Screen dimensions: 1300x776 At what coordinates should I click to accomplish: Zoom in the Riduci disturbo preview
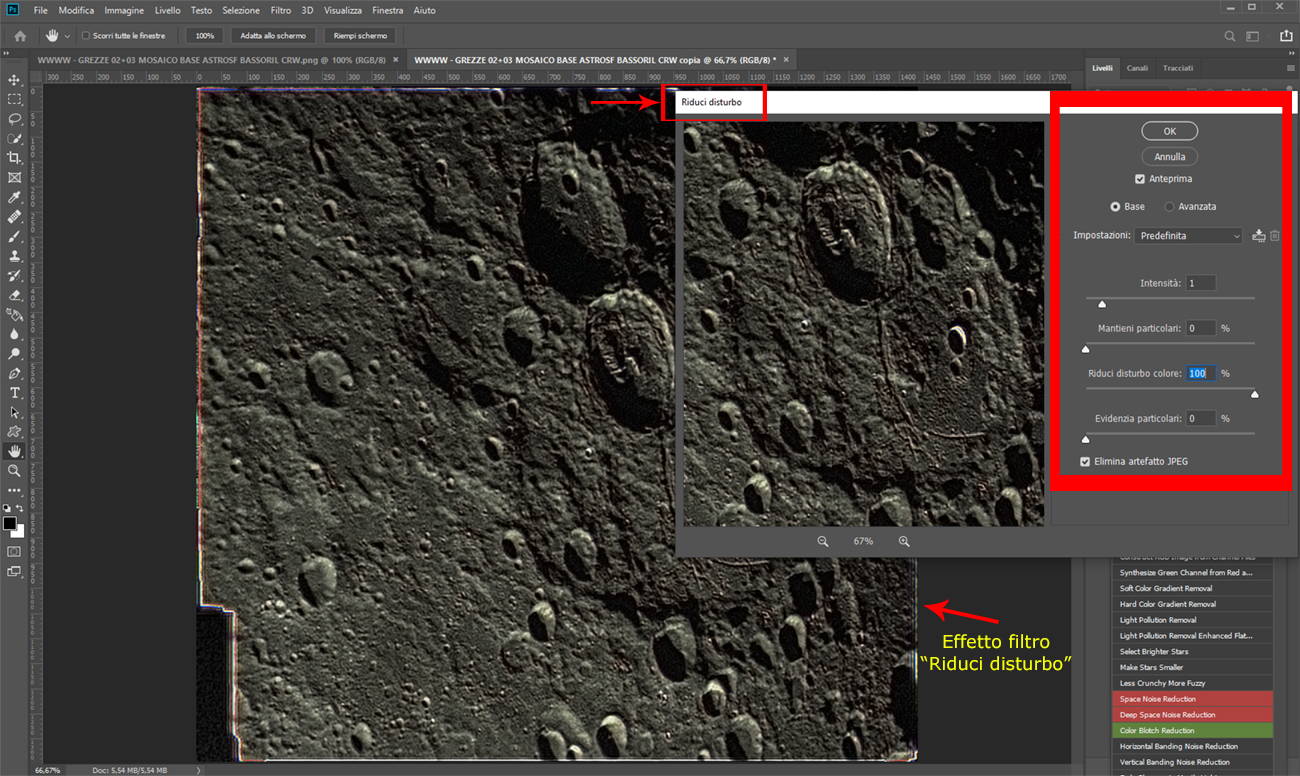[904, 541]
